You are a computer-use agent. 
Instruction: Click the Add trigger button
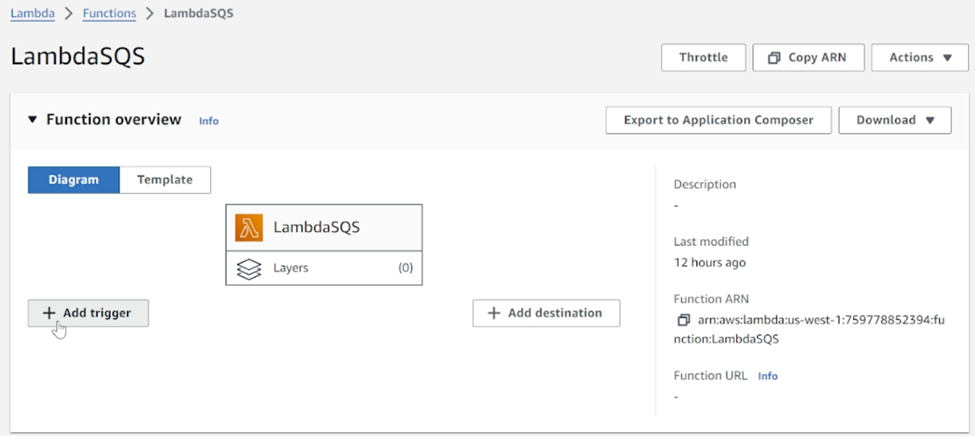click(88, 313)
